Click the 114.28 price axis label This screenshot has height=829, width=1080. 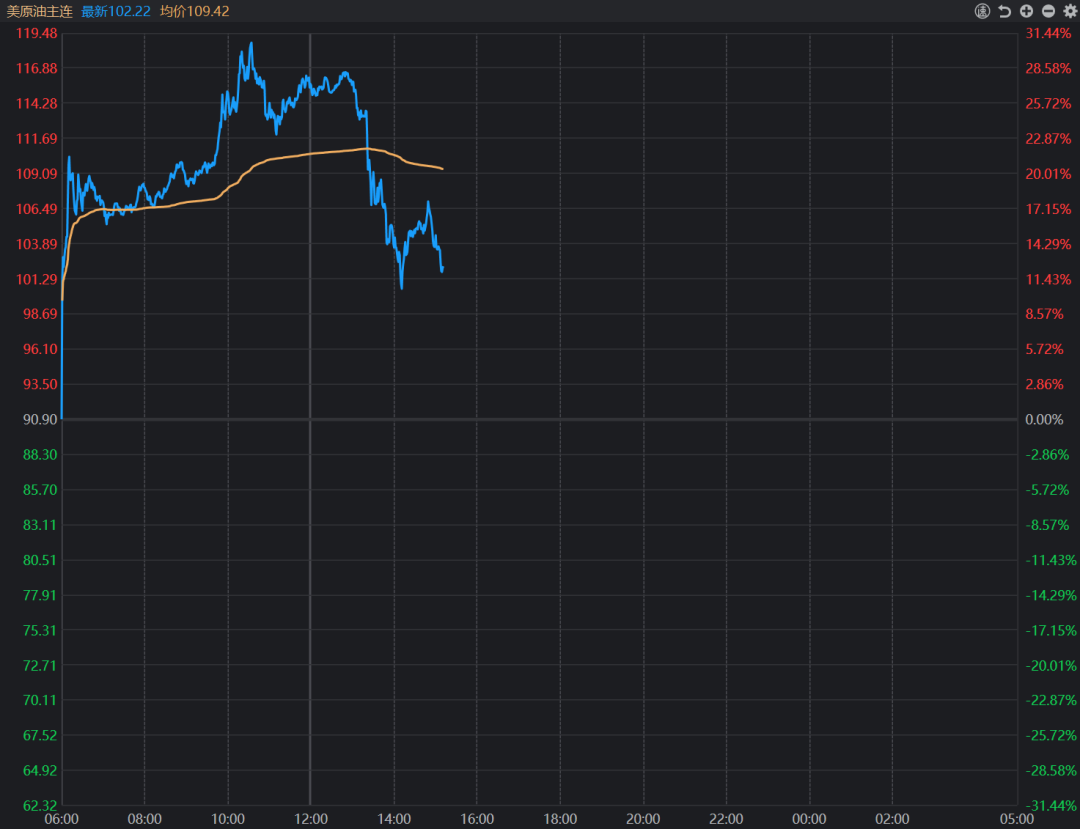coord(37,103)
